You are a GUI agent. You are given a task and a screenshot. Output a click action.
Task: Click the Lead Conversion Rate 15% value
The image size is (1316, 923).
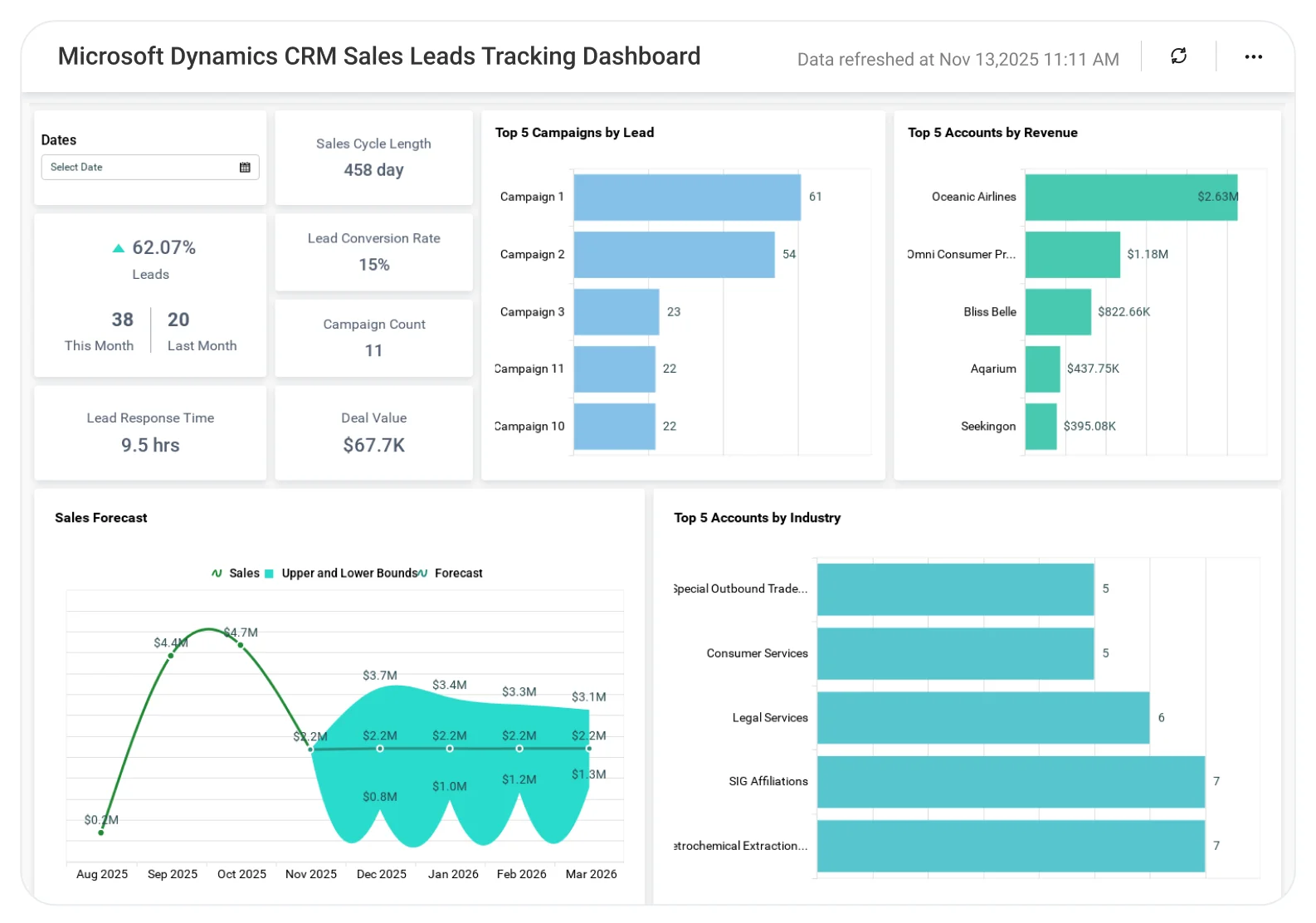click(374, 265)
